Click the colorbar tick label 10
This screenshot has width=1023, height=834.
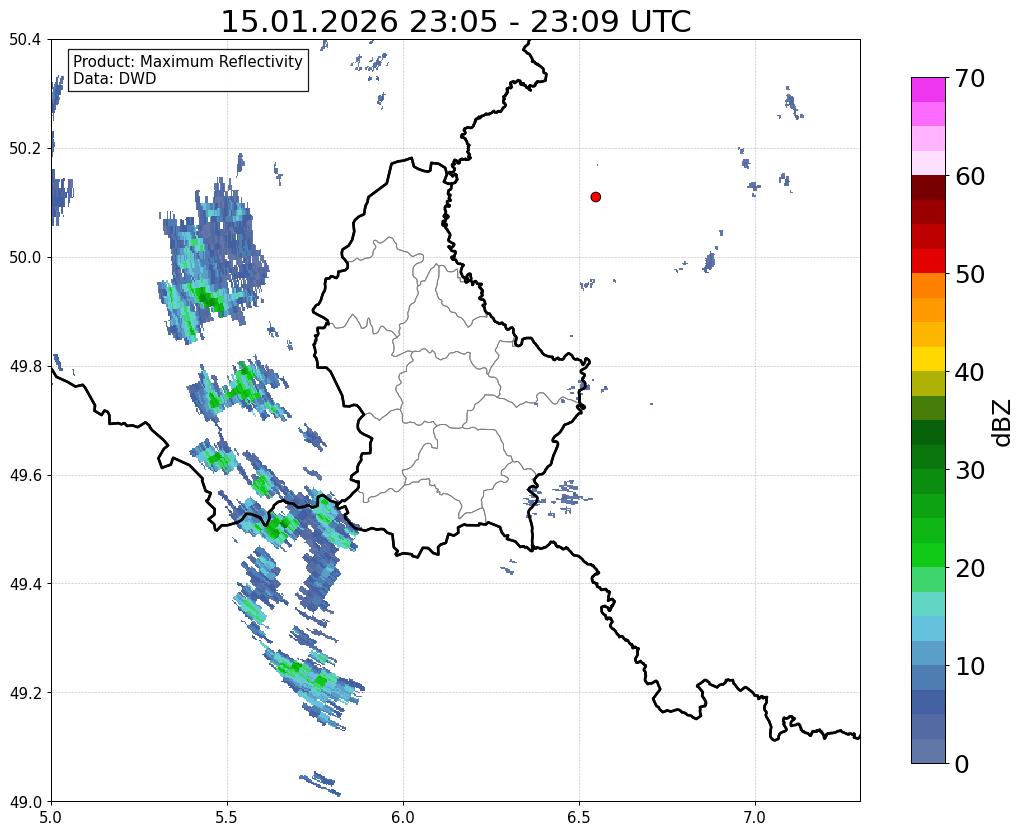(970, 666)
